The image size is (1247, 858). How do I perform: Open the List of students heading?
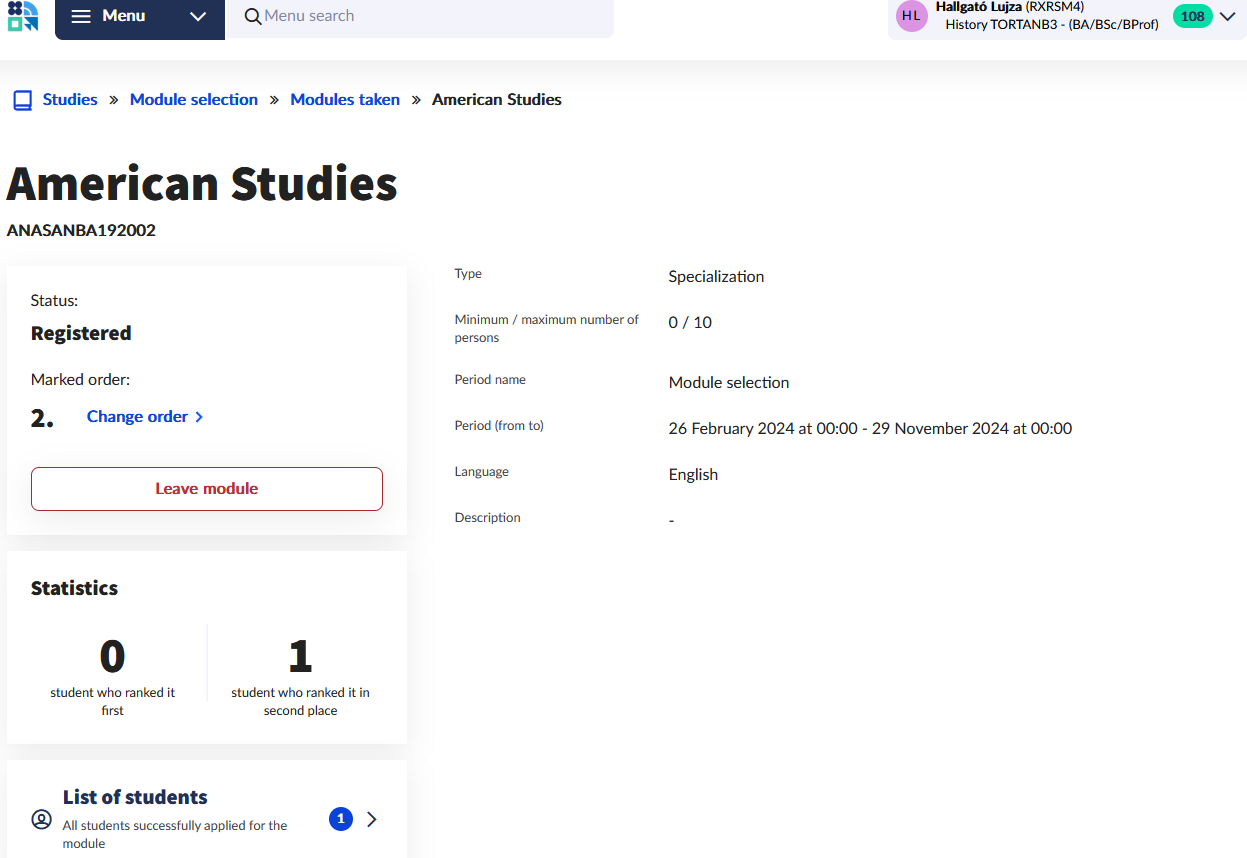pyautogui.click(x=135, y=797)
